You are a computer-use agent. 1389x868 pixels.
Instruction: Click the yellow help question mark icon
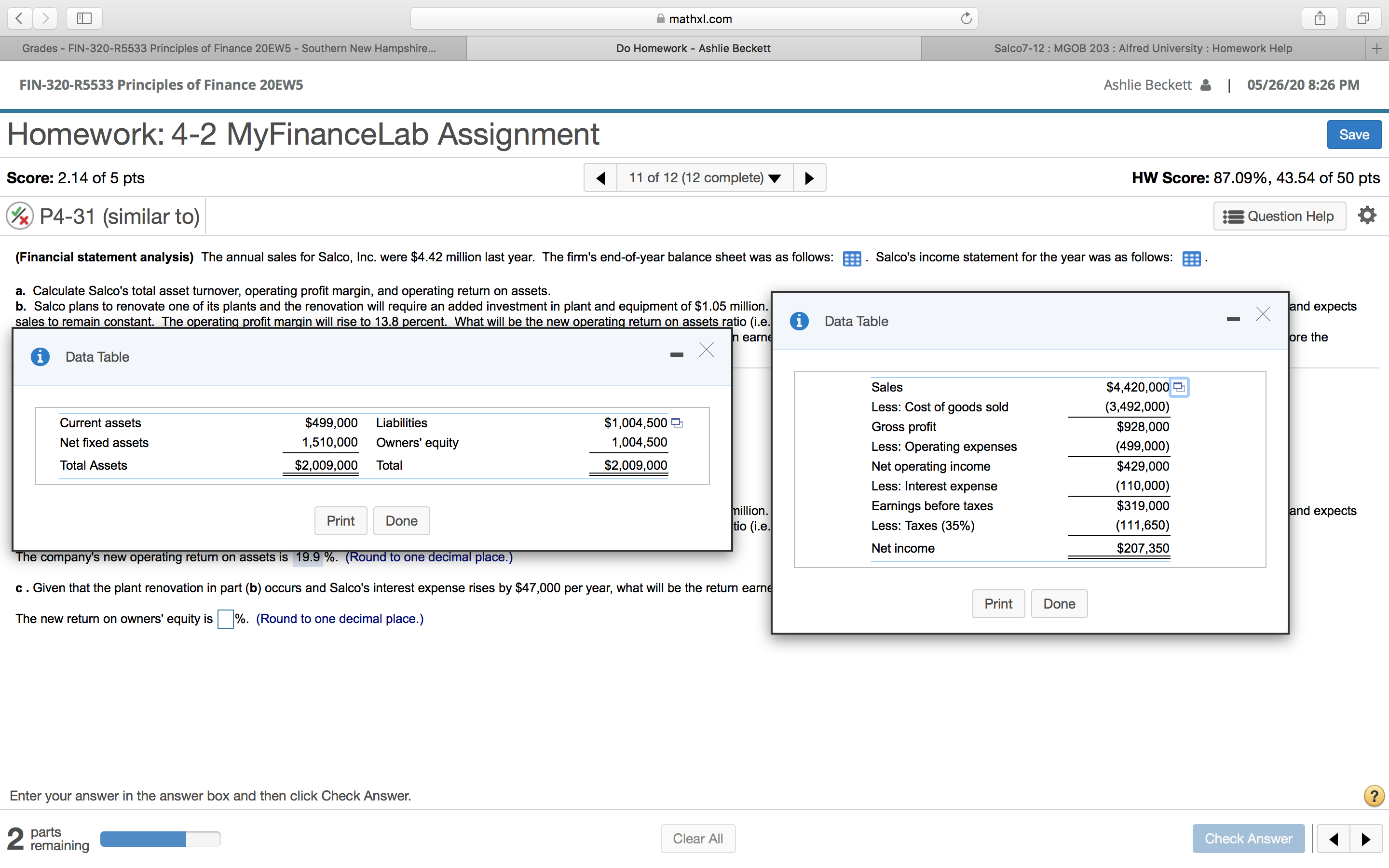pos(1374,796)
